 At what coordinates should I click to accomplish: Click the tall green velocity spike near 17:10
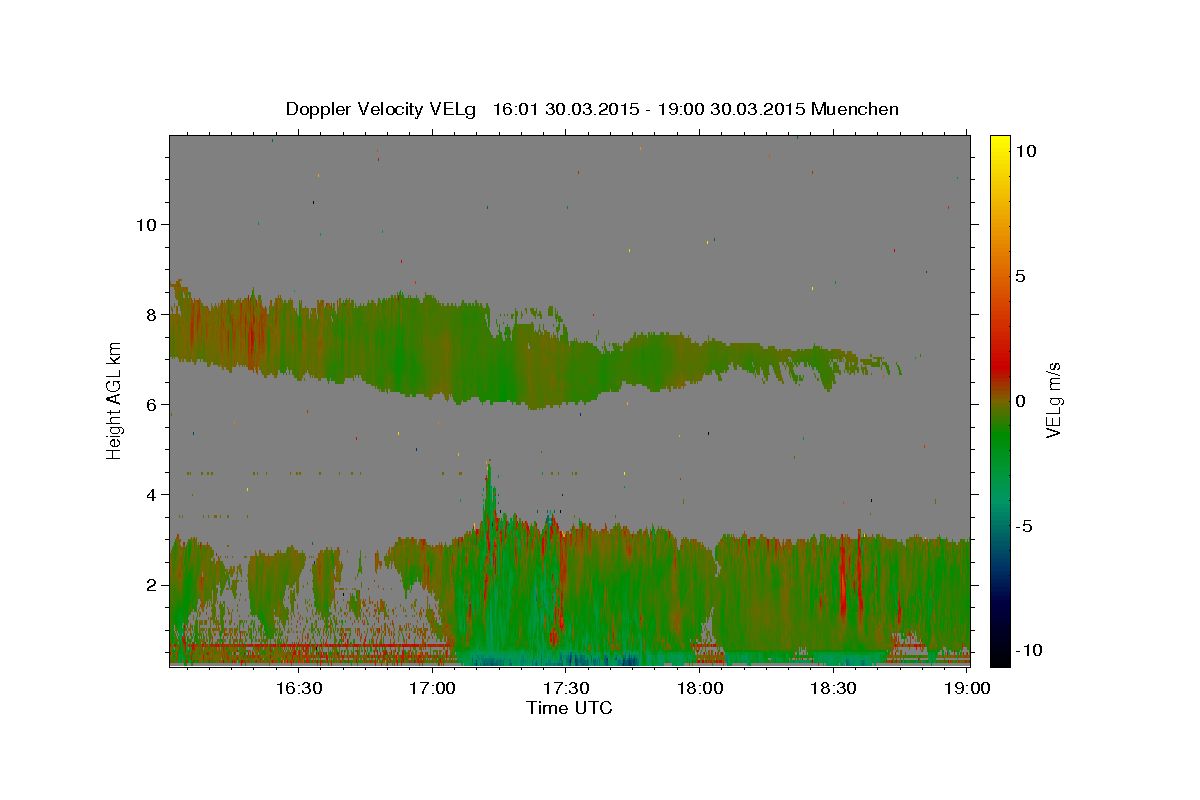coord(490,495)
